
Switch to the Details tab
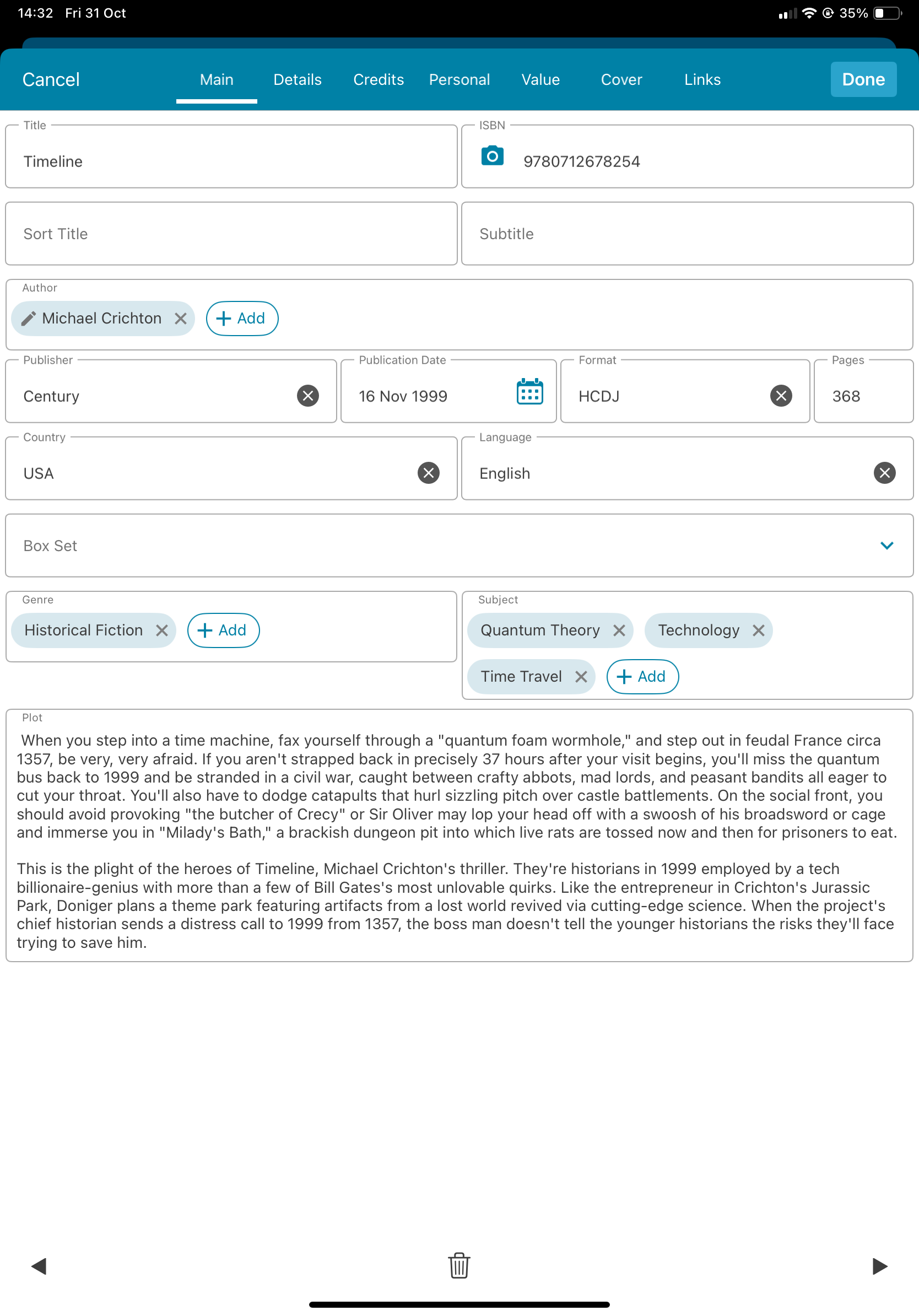click(x=298, y=80)
